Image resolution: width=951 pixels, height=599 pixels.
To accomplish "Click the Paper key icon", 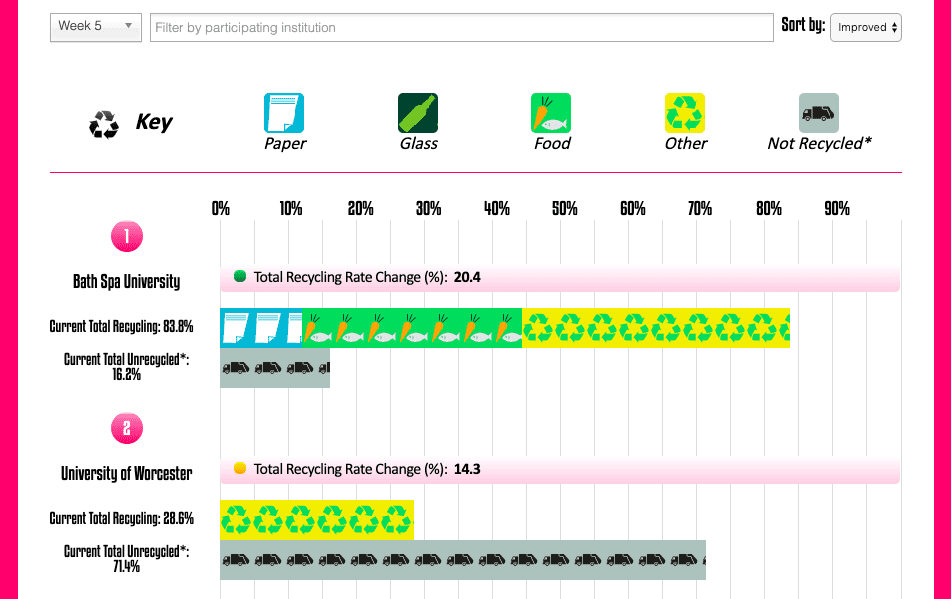I will click(x=283, y=113).
